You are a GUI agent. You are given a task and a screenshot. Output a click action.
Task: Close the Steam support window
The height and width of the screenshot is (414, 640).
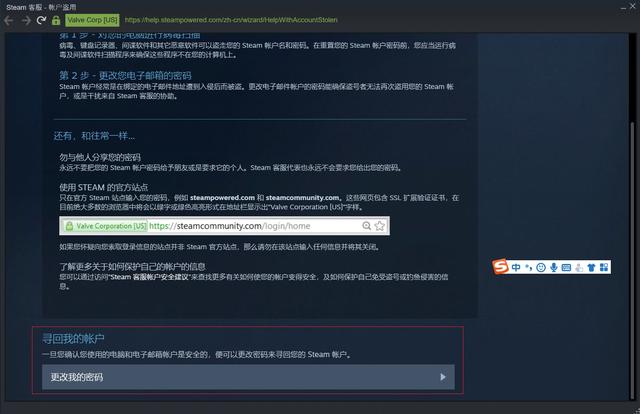633,6
